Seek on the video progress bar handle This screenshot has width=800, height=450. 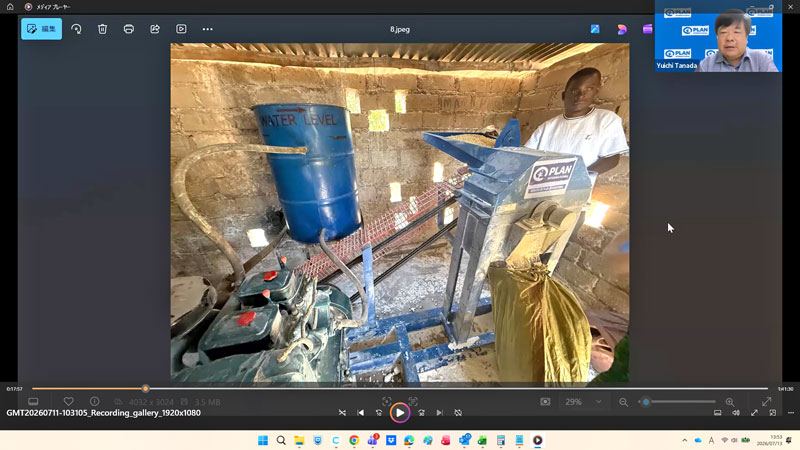tap(145, 389)
